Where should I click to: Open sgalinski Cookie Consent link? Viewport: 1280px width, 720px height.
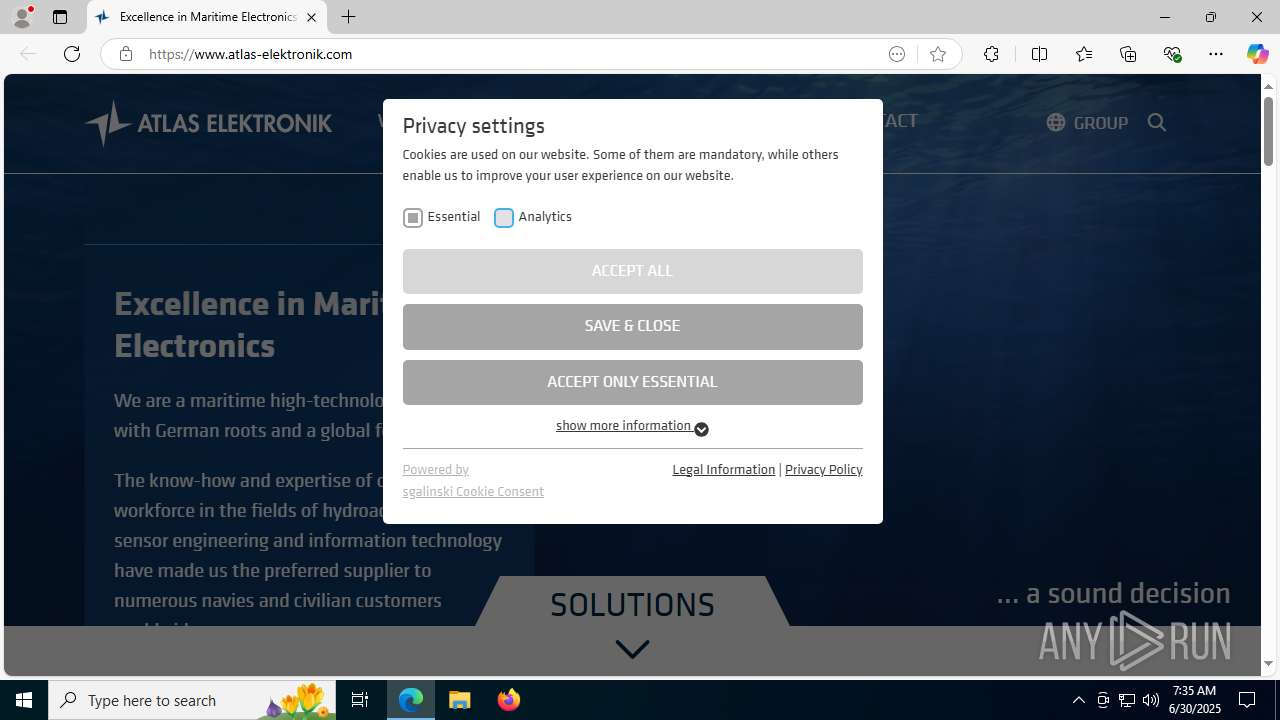473,492
